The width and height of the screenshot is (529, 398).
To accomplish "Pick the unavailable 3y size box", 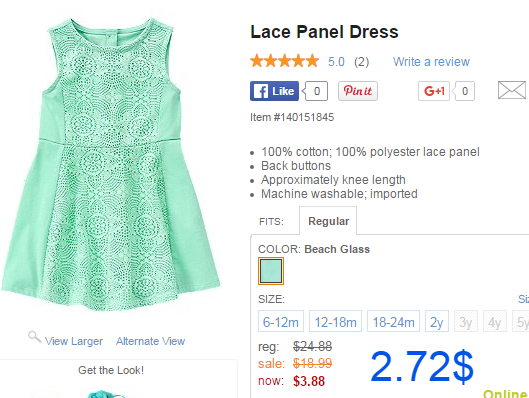I will [x=466, y=321].
